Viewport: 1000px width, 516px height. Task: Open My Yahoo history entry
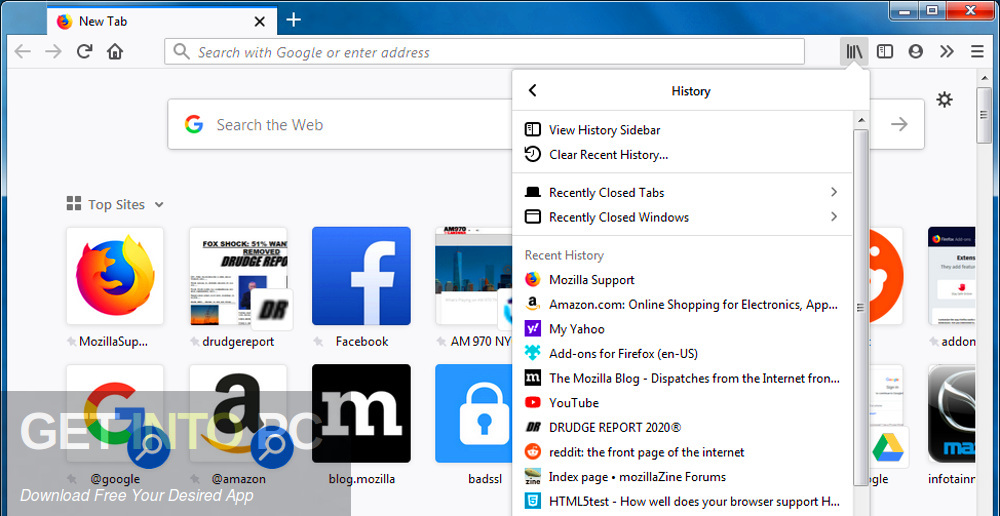(682, 329)
